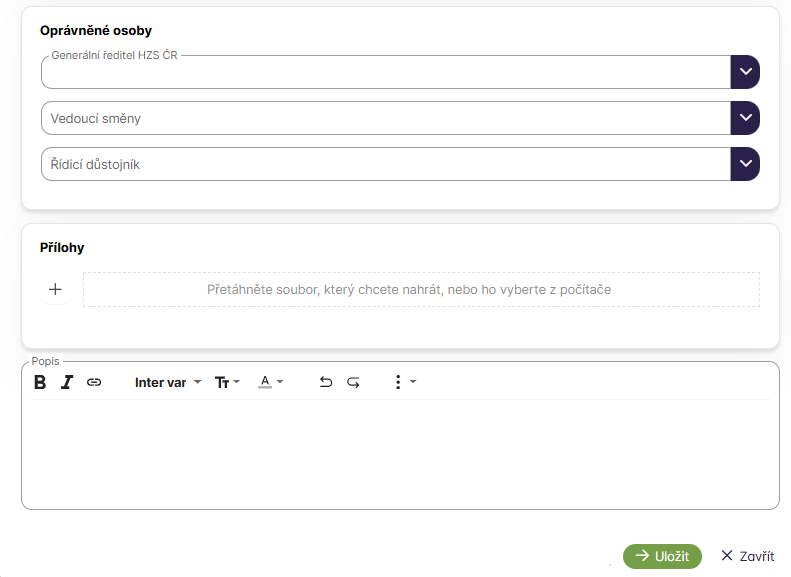
Task: Open the text size picker
Action: (227, 382)
